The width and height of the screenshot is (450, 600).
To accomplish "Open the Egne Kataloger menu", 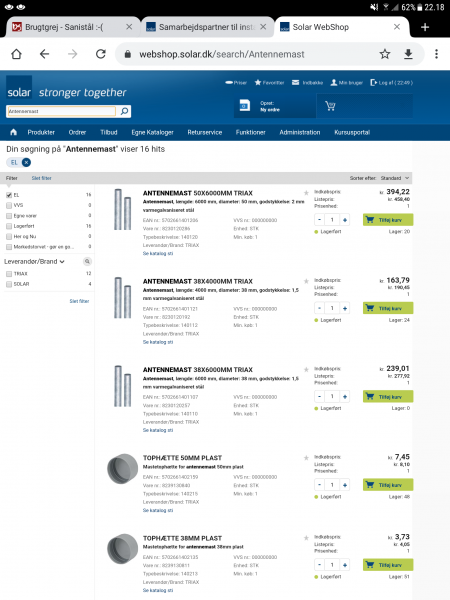I will tap(152, 132).
